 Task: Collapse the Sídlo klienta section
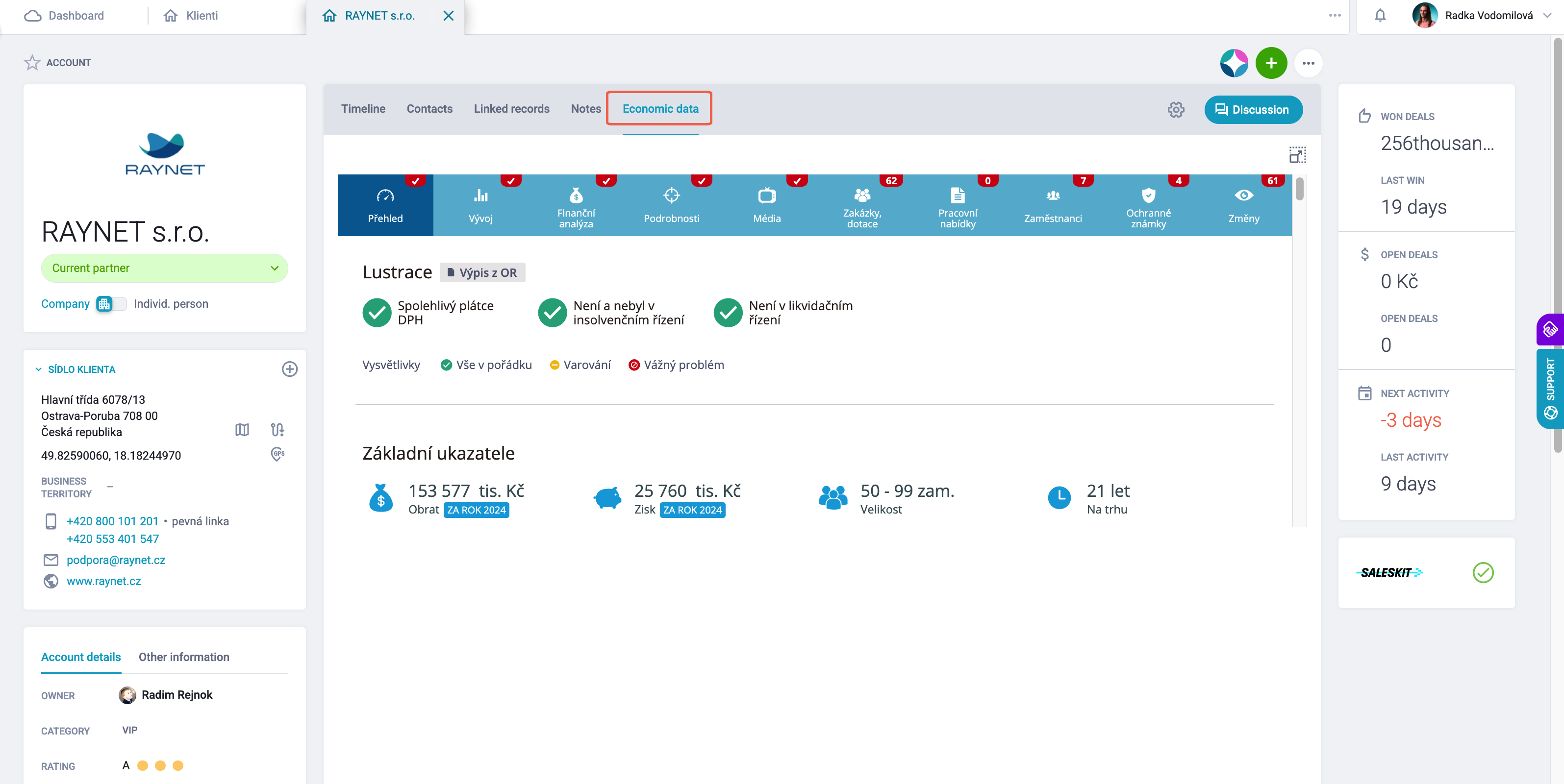38,369
